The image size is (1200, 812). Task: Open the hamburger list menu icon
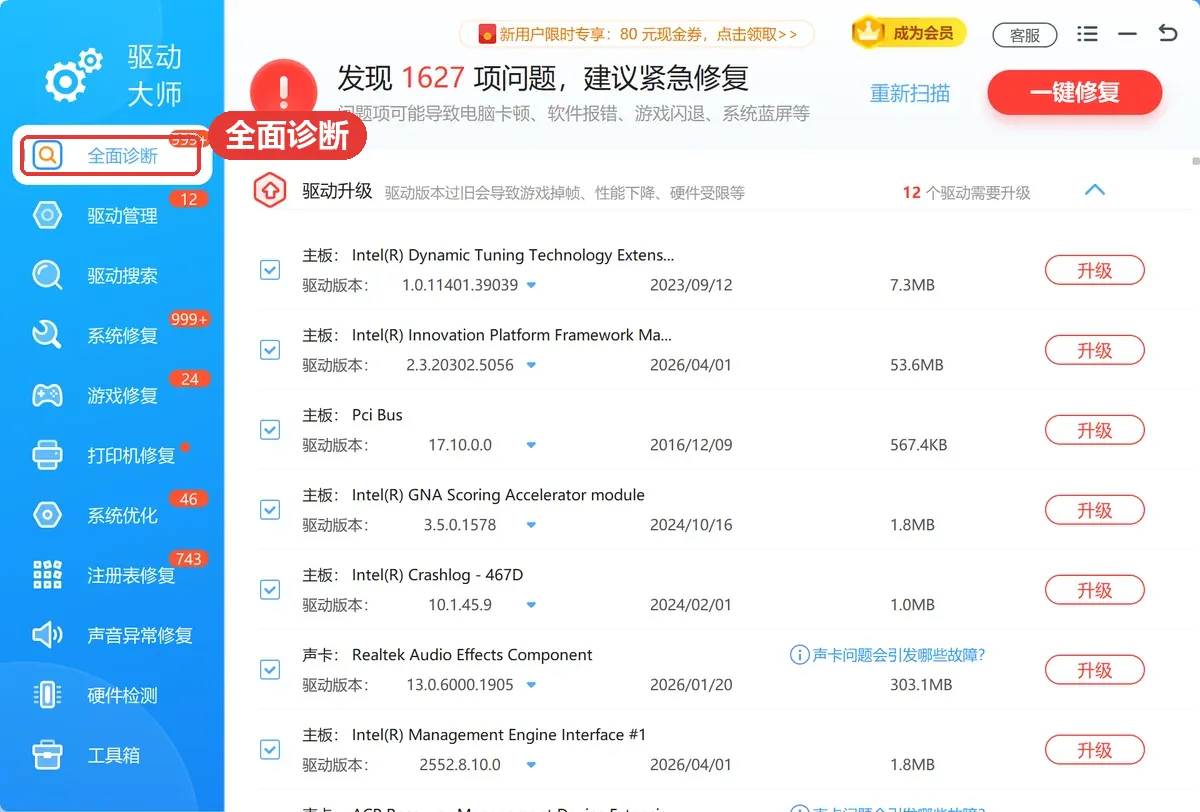1087,34
